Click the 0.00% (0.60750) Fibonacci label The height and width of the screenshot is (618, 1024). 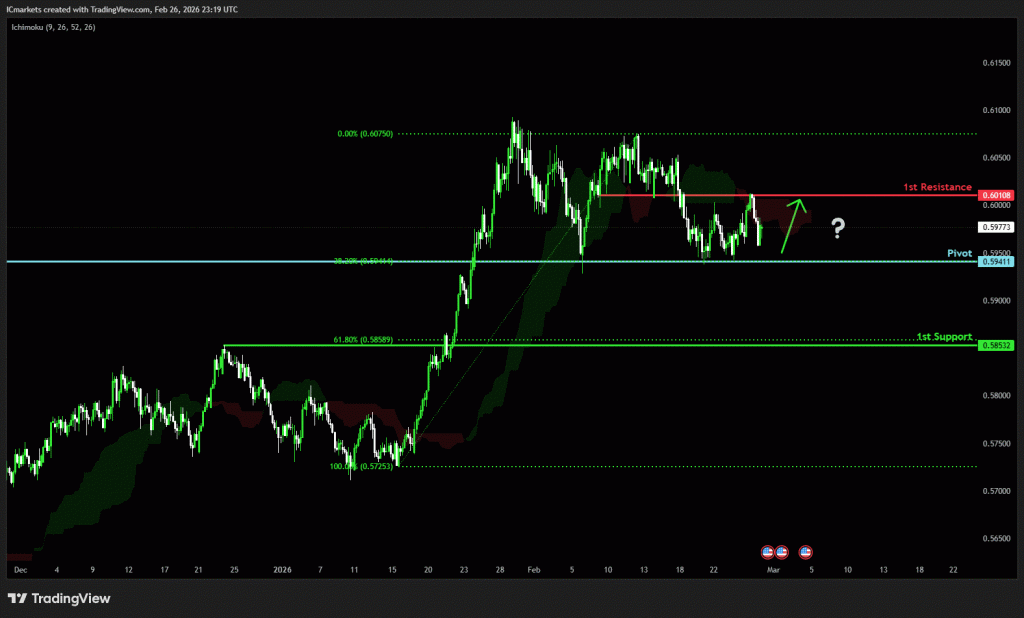click(365, 133)
